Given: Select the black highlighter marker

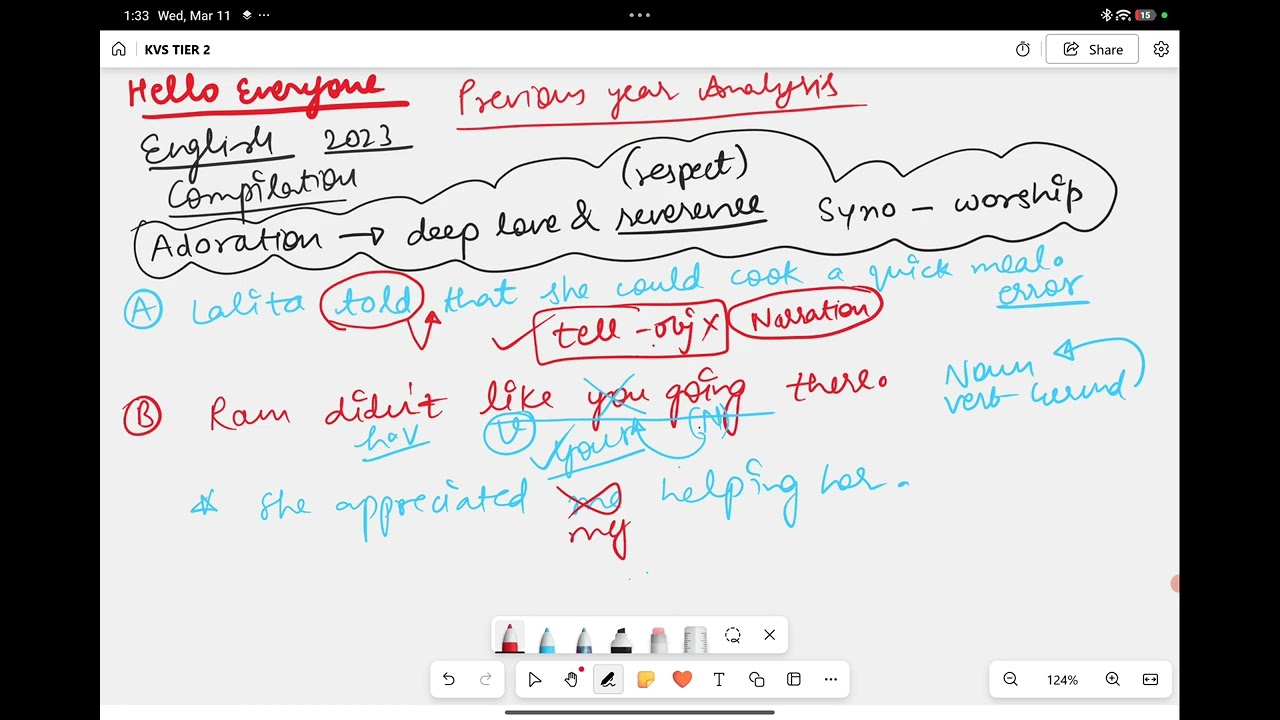Looking at the screenshot, I should (621, 638).
